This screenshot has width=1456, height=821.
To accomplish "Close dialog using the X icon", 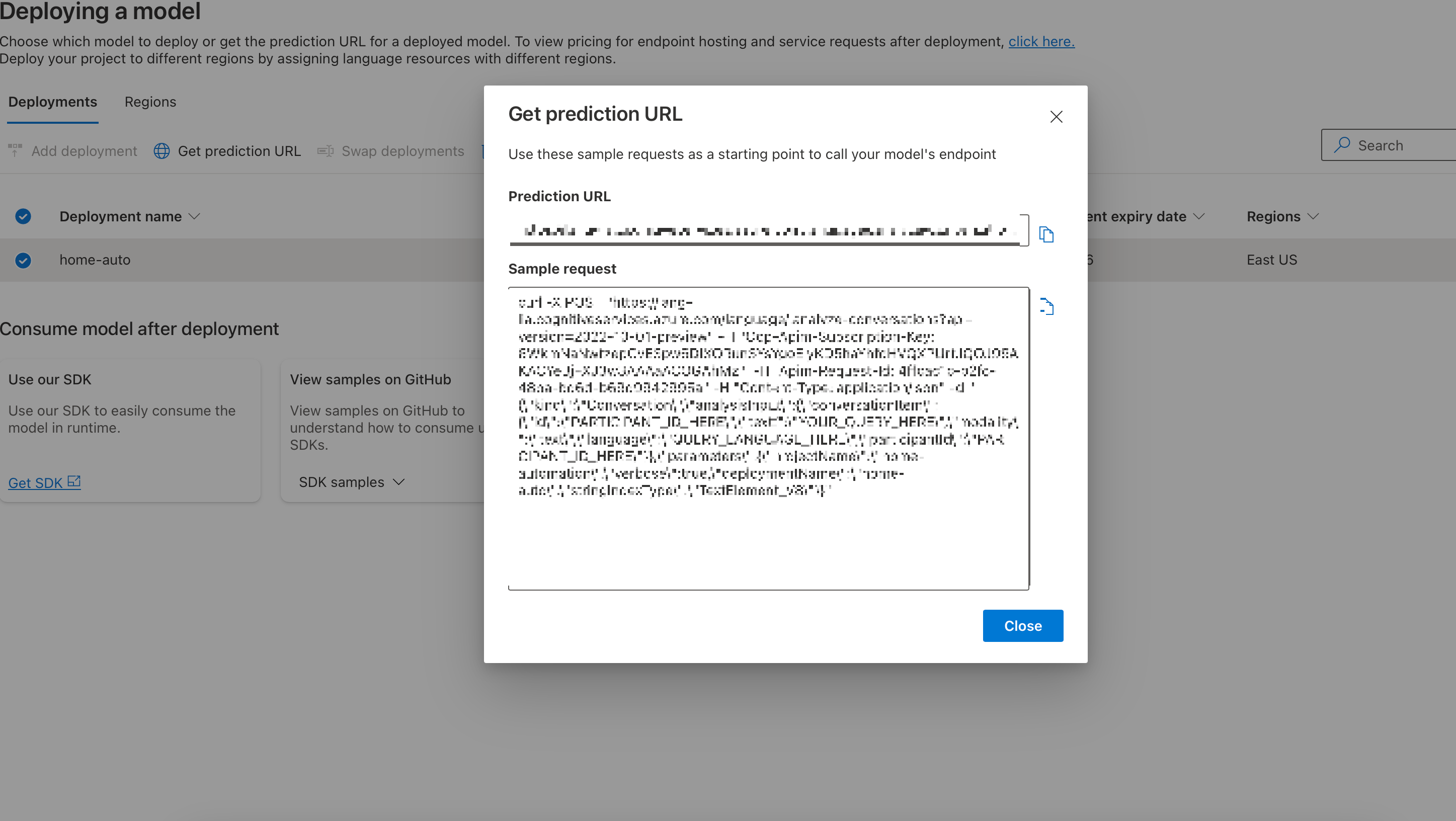I will pos(1056,116).
